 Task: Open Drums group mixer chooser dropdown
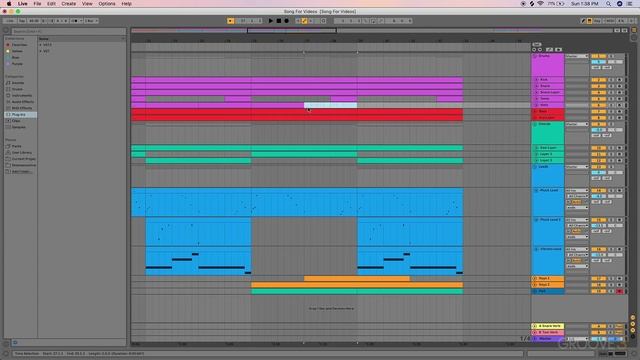coord(577,56)
